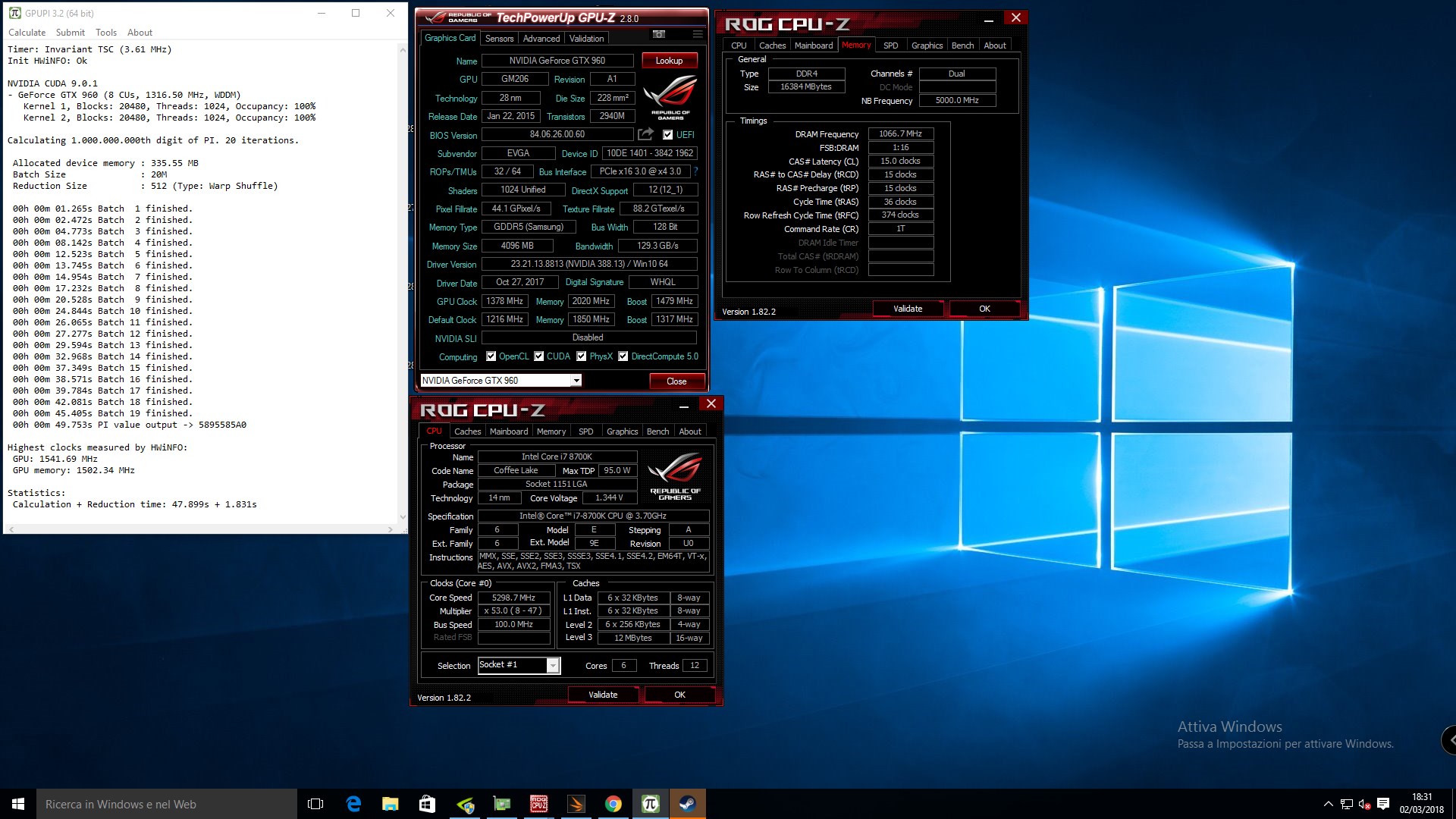
Task: Click the BIOS Version value 84.06.26.00.60
Action: coord(557,134)
